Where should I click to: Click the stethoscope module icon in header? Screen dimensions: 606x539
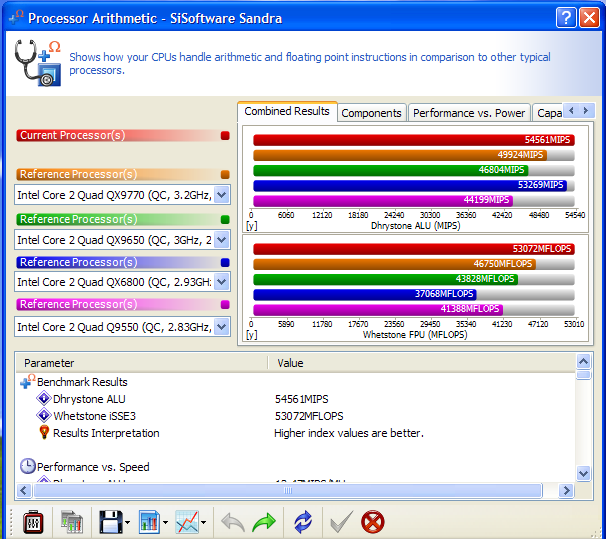tap(37, 63)
